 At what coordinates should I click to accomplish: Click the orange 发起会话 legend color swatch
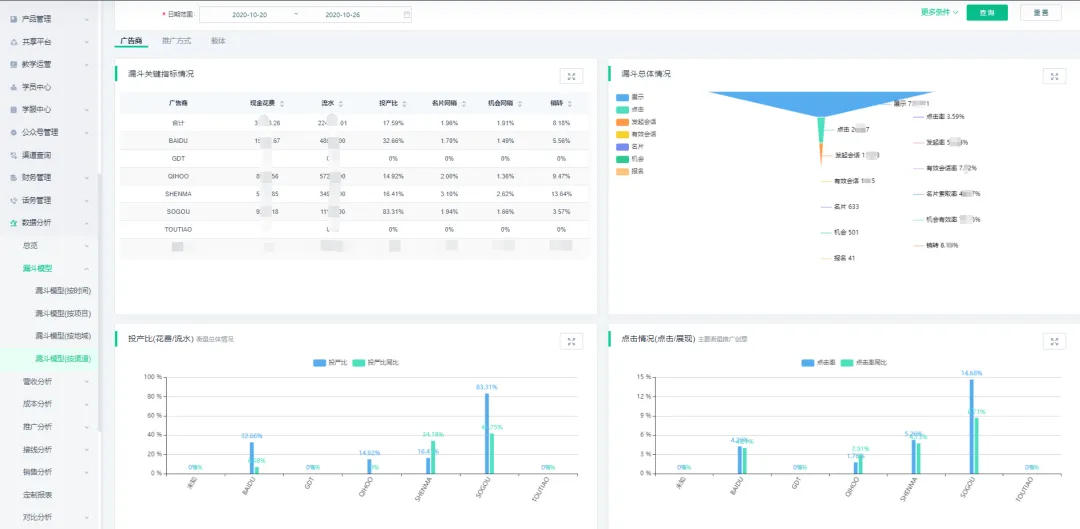click(x=623, y=122)
